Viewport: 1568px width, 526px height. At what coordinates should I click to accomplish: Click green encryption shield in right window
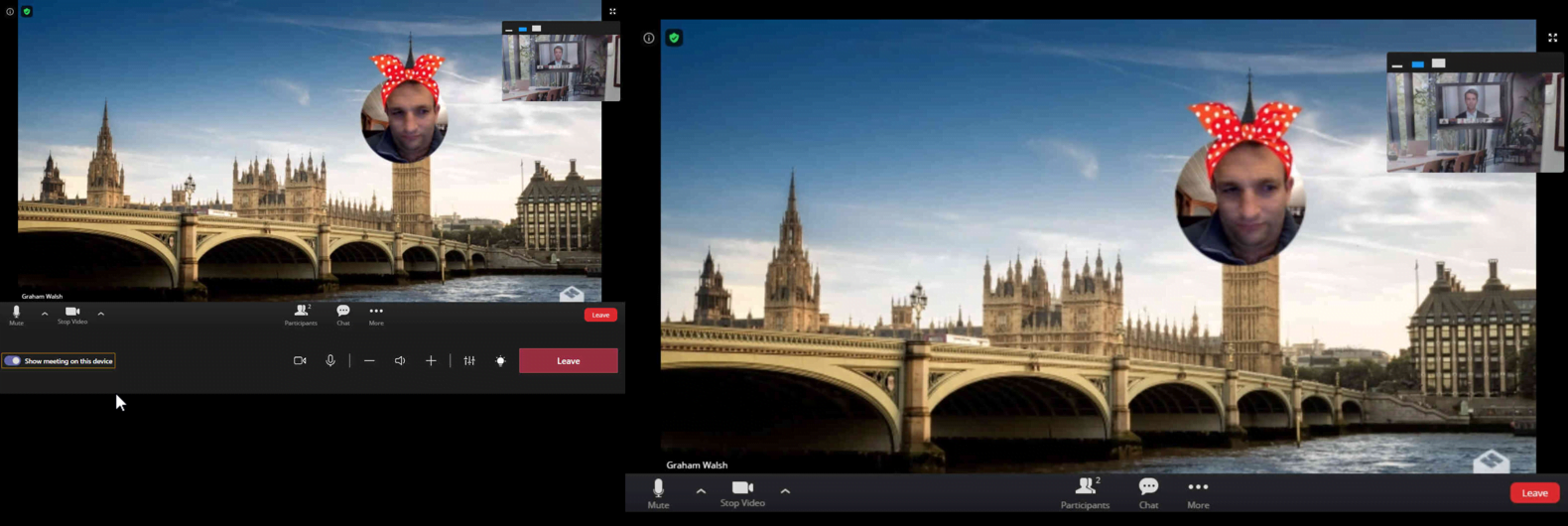click(674, 38)
